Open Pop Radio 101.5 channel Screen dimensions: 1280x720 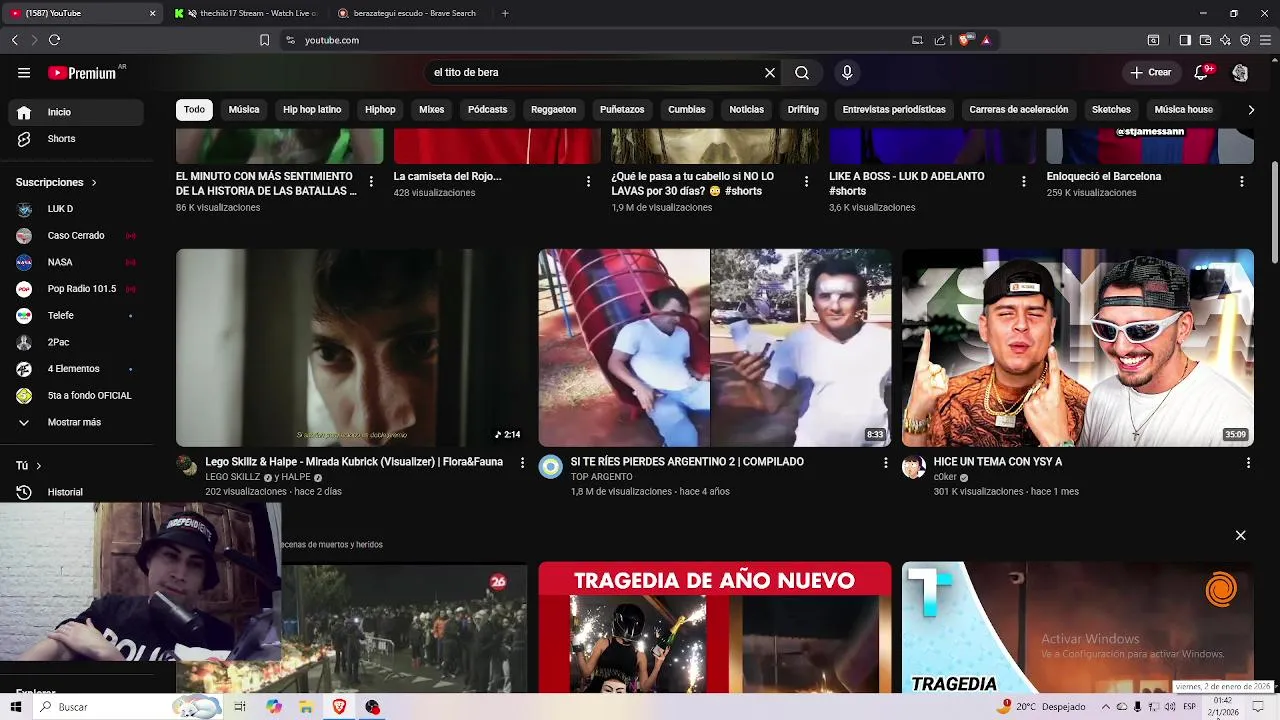(x=76, y=289)
